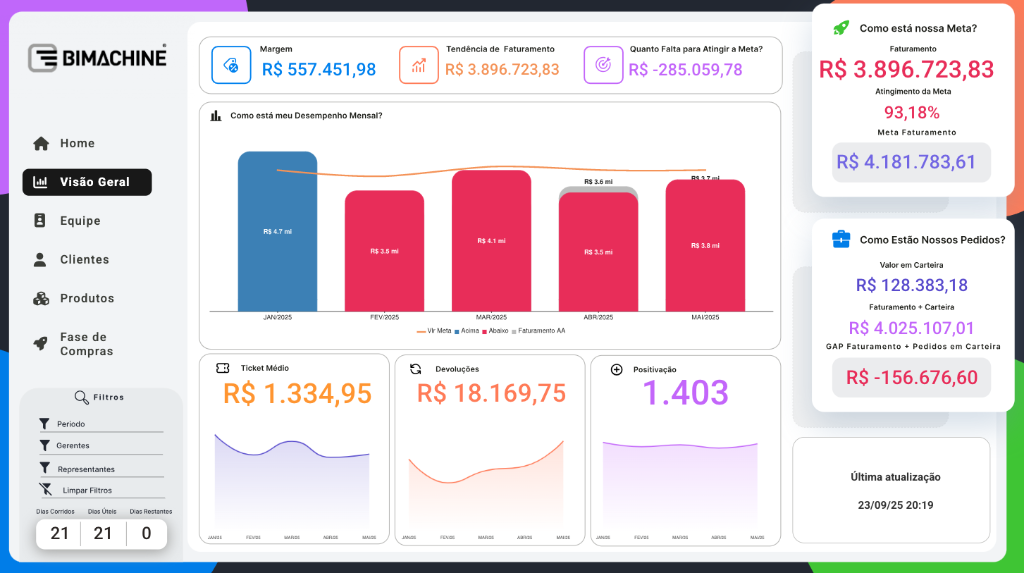Click the Devoluções refresh arrows icon

[416, 369]
